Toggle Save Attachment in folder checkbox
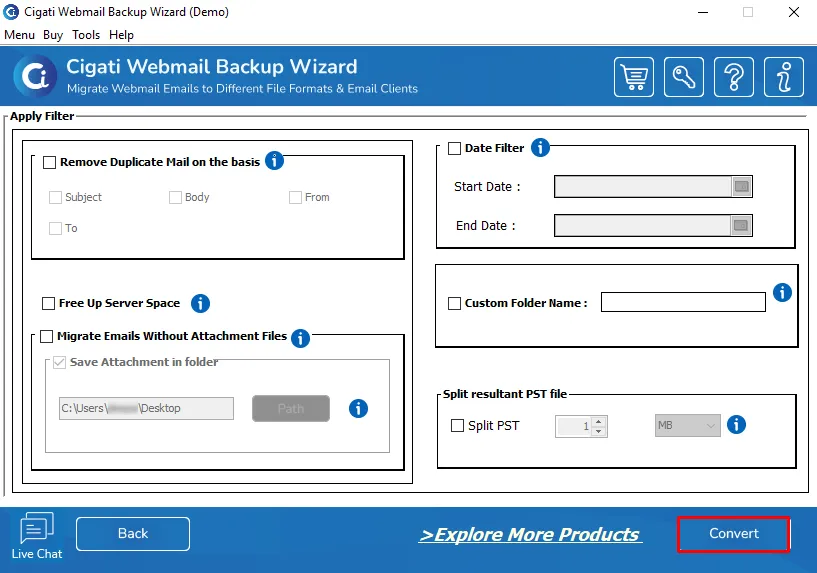817x573 pixels. pos(59,362)
